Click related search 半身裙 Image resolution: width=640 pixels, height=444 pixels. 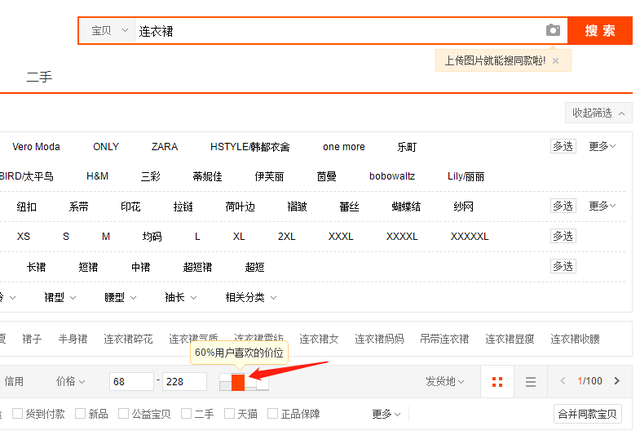(73, 339)
